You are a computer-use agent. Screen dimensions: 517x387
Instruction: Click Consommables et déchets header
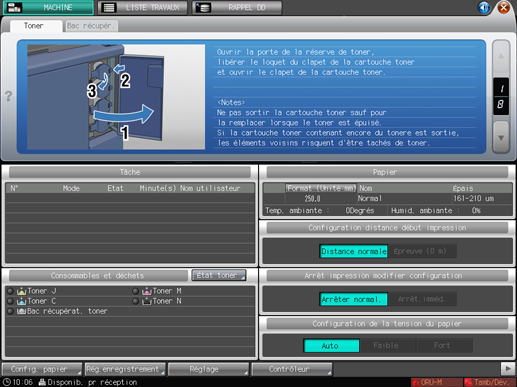[98, 276]
